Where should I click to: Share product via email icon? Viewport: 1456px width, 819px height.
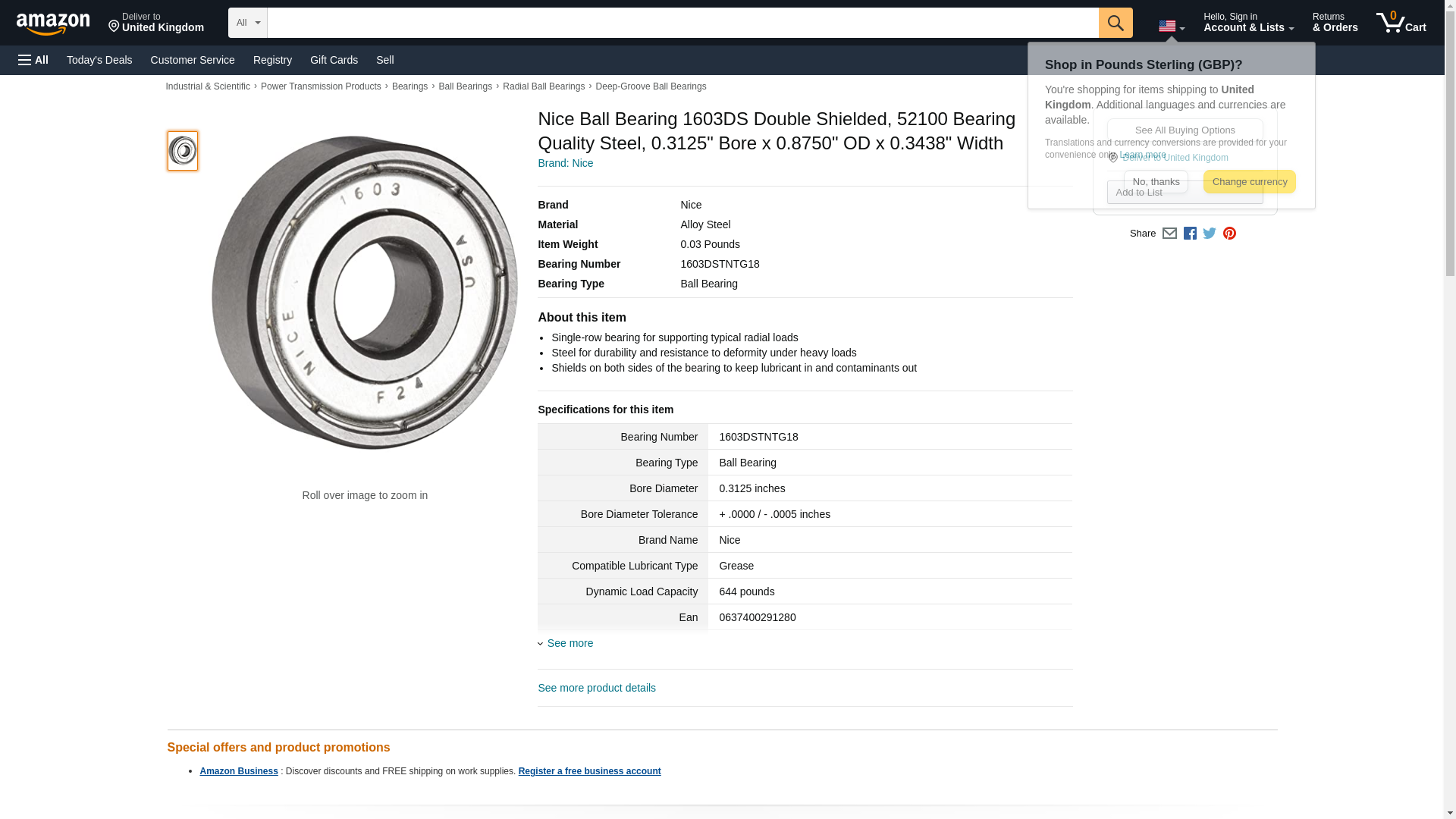[x=1169, y=234]
